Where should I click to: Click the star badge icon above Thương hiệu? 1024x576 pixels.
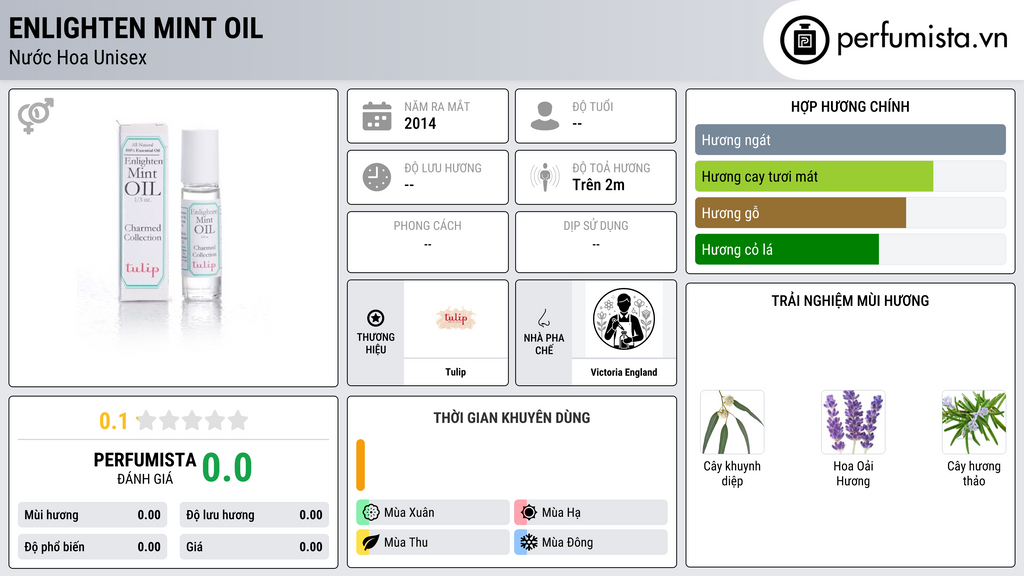pyautogui.click(x=376, y=318)
